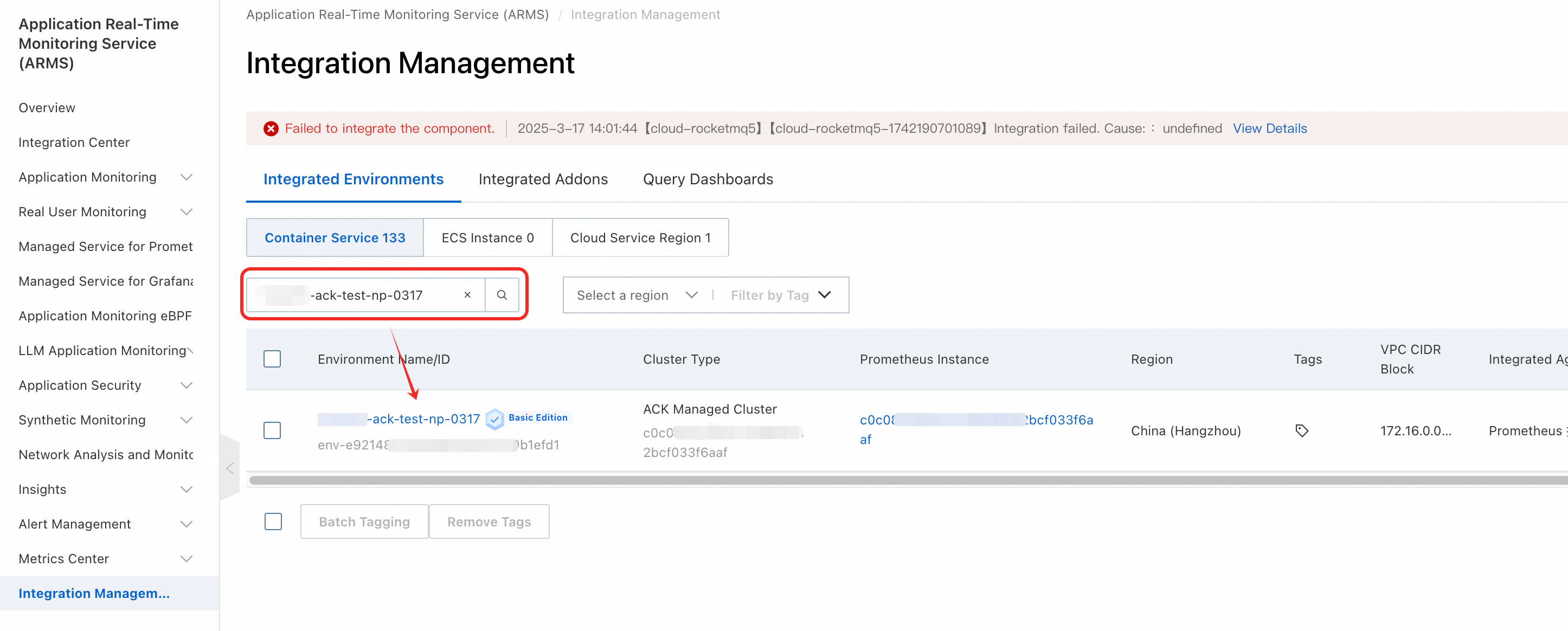Viewport: 1568px width, 631px height.
Task: Expand Application Monitoring chevron
Action: click(187, 177)
